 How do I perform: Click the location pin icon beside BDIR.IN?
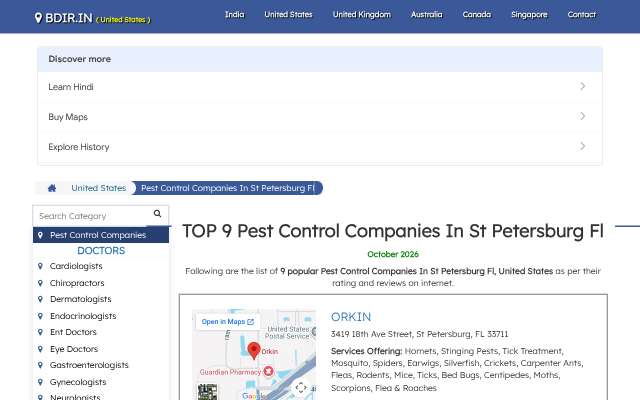click(38, 18)
